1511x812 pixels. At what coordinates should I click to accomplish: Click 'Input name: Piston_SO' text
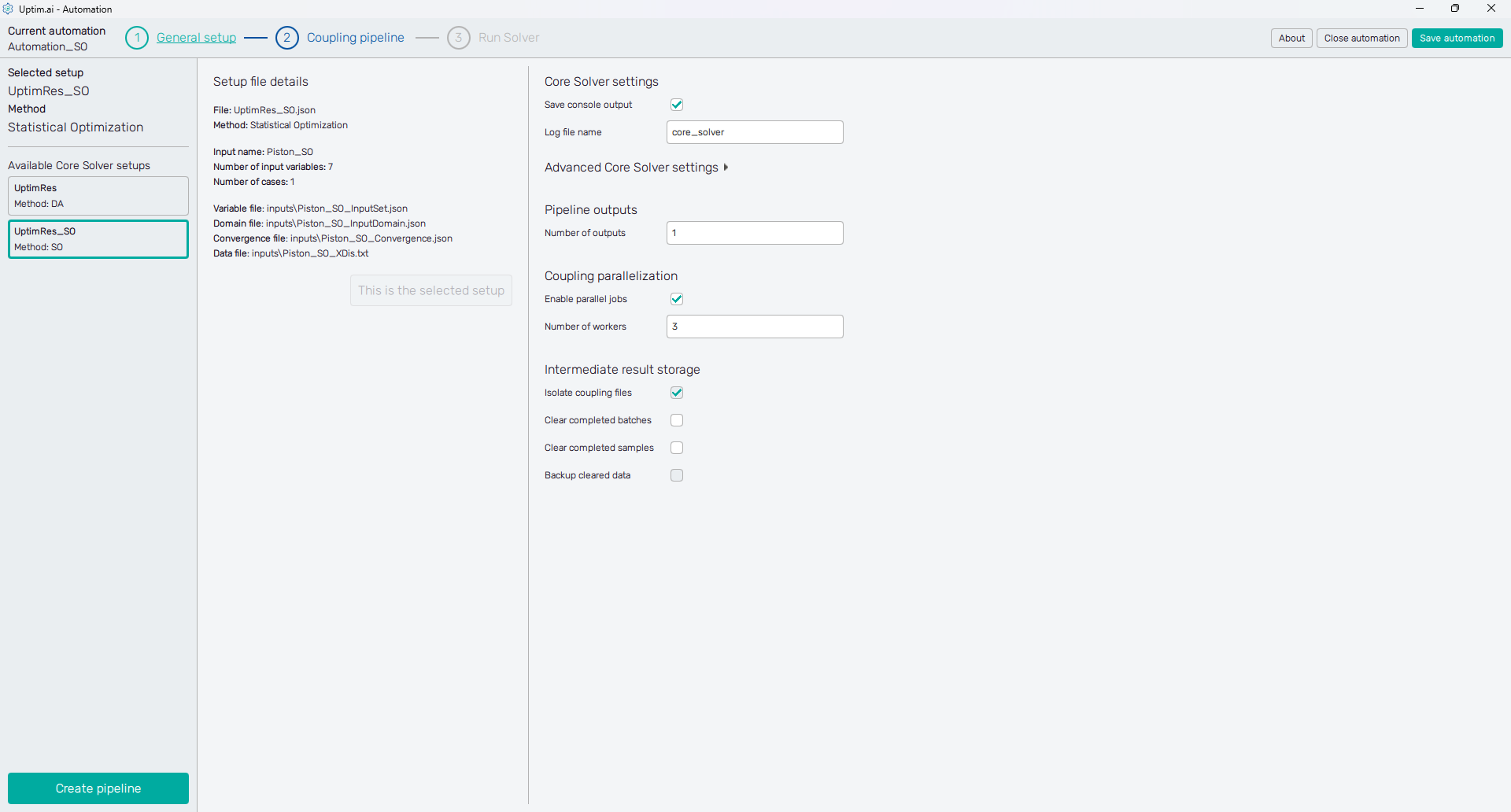(x=263, y=152)
